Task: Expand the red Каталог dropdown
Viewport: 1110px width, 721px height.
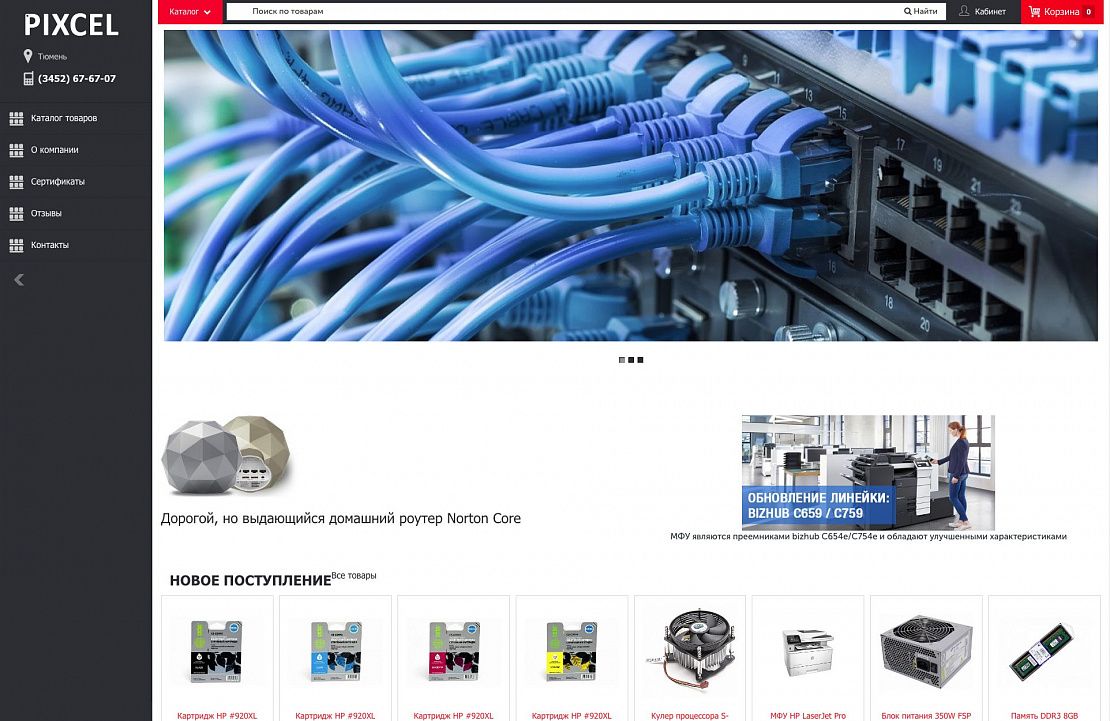Action: click(x=190, y=12)
